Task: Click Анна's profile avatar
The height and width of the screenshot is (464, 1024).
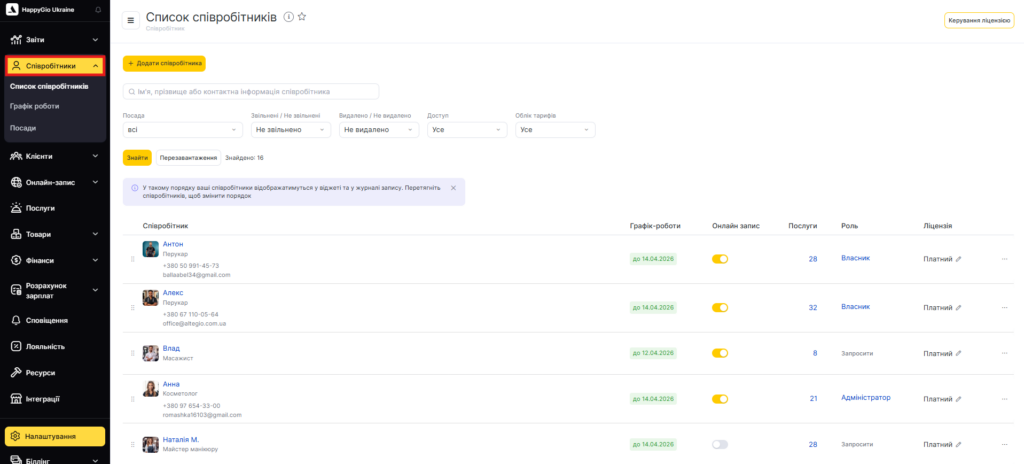Action: pos(151,389)
